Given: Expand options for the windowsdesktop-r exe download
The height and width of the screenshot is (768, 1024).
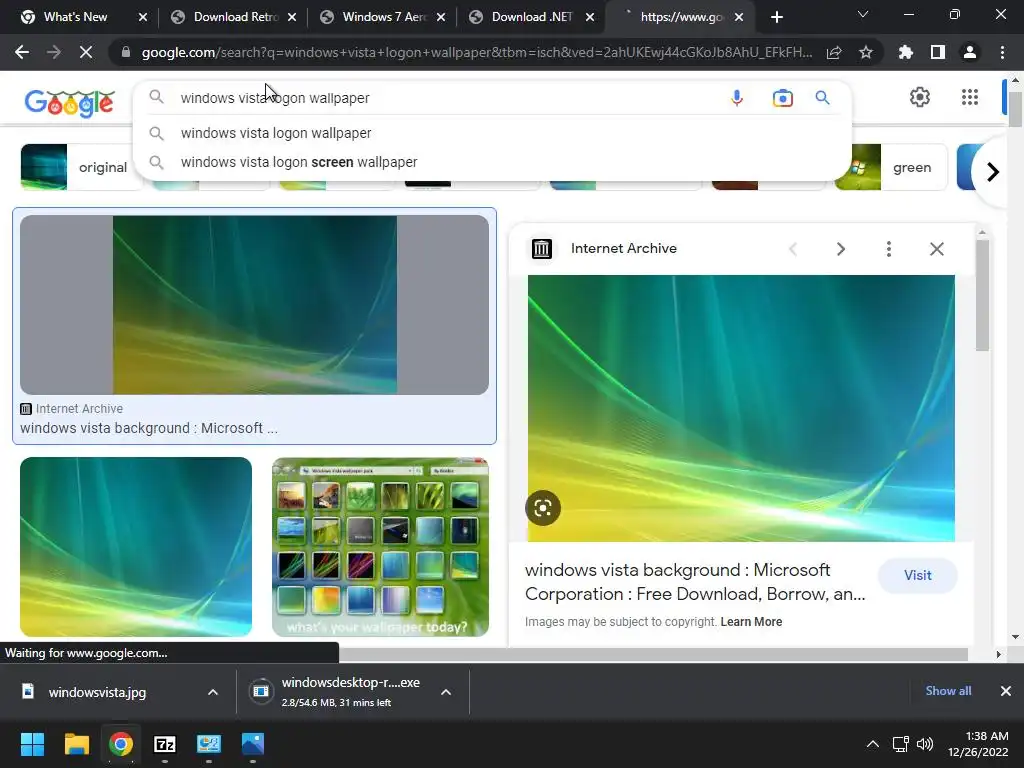Looking at the screenshot, I should click(x=446, y=692).
